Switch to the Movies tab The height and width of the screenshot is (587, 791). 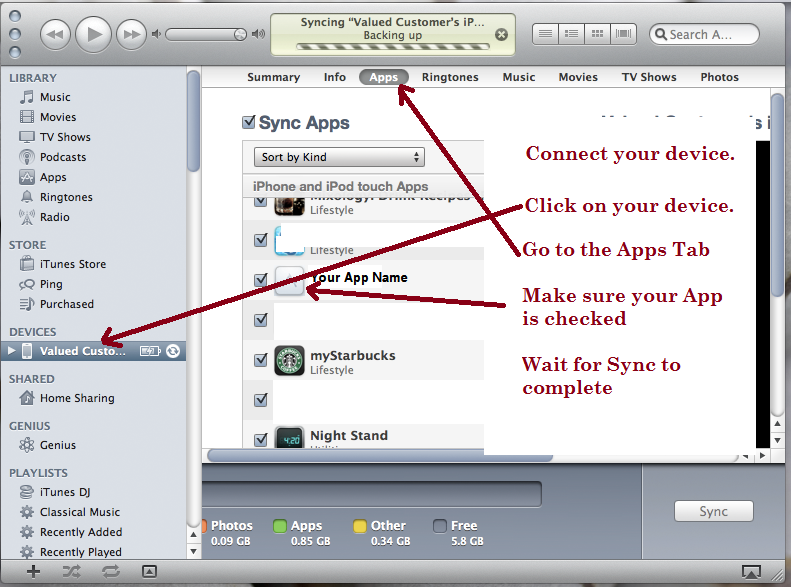[578, 77]
